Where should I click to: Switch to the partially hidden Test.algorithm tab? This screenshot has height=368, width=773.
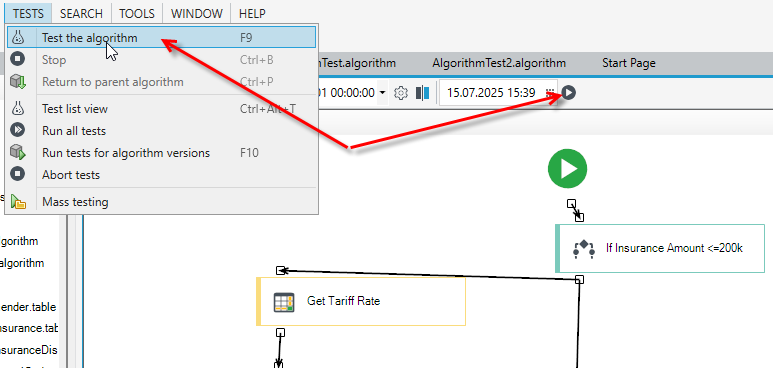[357, 63]
